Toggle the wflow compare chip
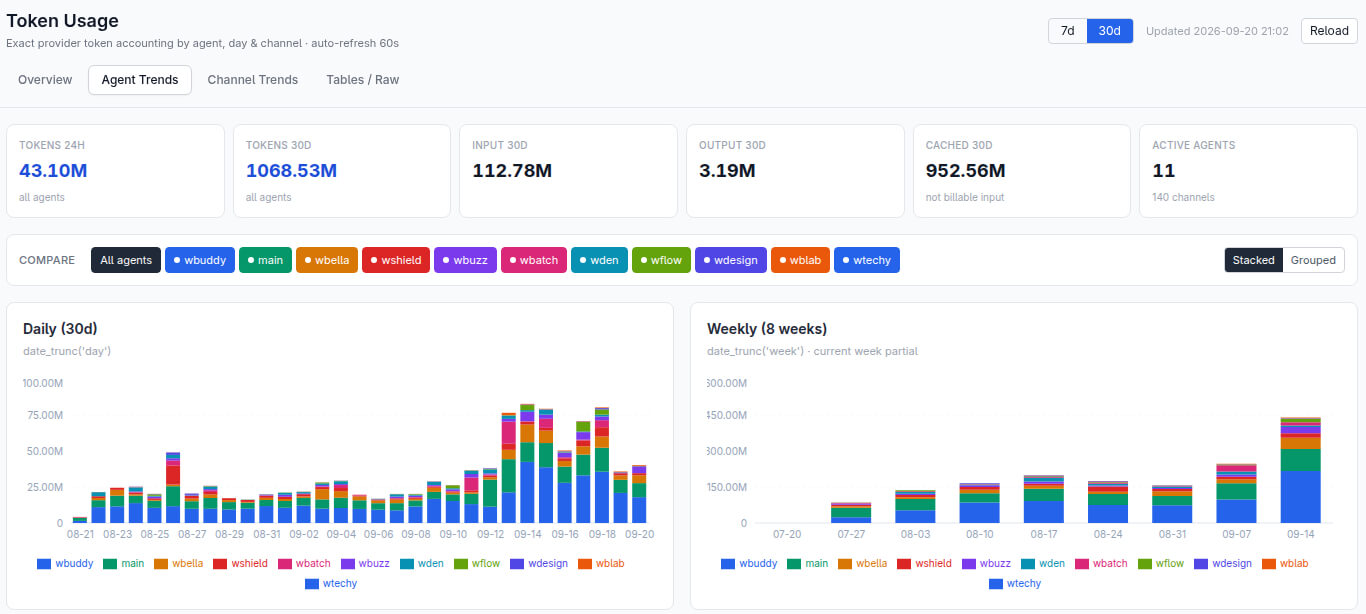The height and width of the screenshot is (614, 1366). pyautogui.click(x=661, y=260)
